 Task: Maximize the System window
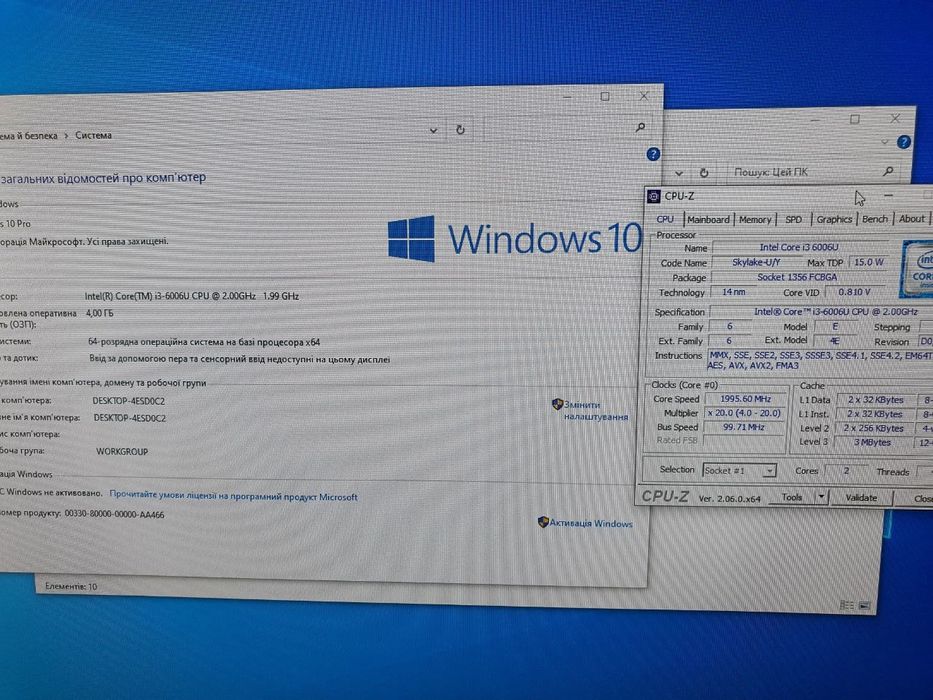coord(605,96)
